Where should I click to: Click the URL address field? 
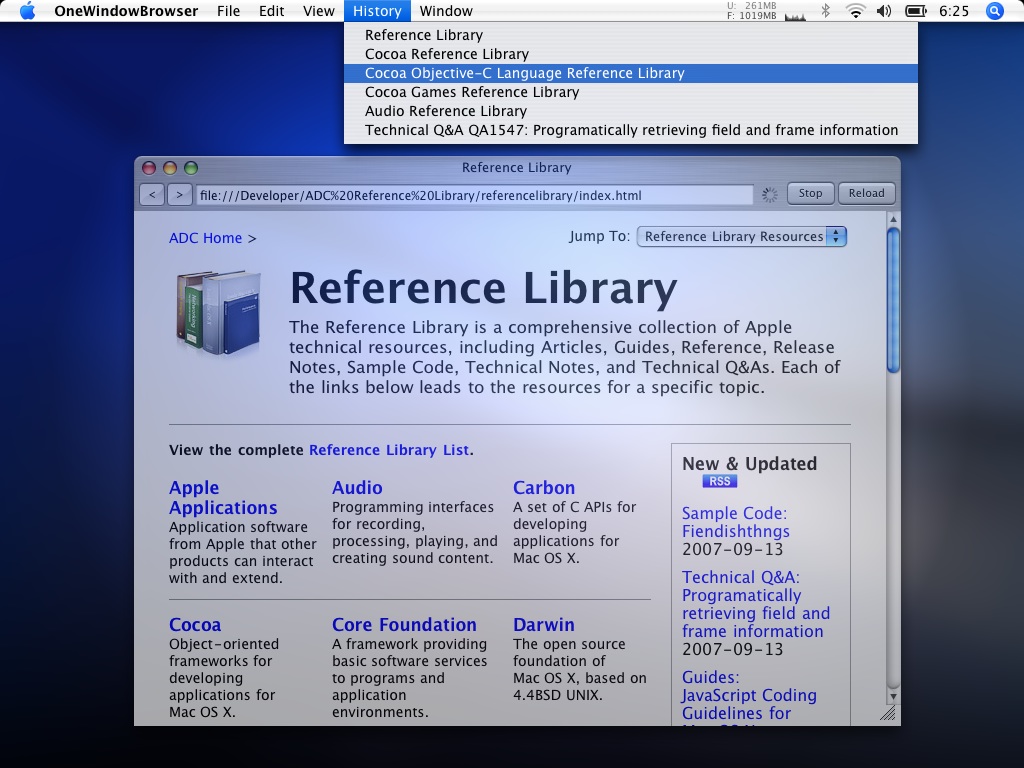pos(475,195)
